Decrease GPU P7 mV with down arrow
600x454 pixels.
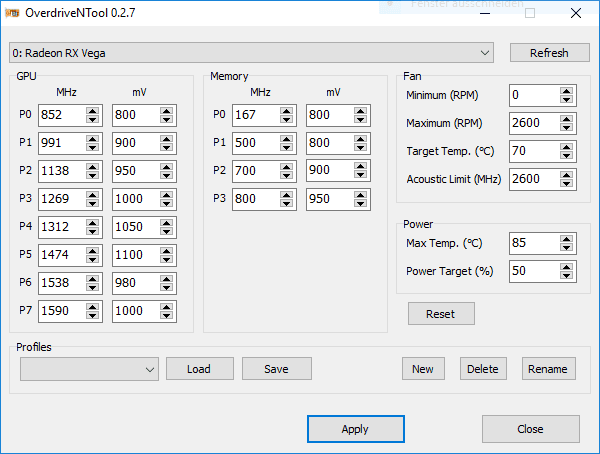click(x=166, y=315)
